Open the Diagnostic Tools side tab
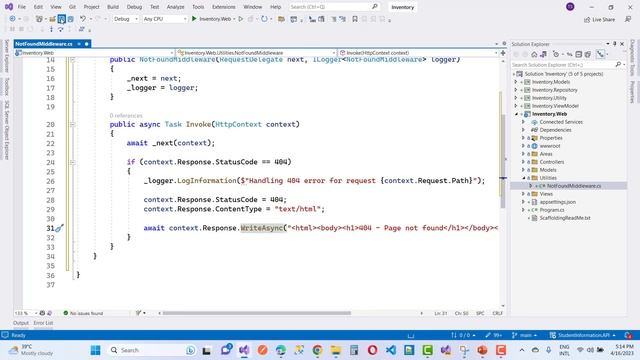This screenshot has height=360, width=640. 633,58
